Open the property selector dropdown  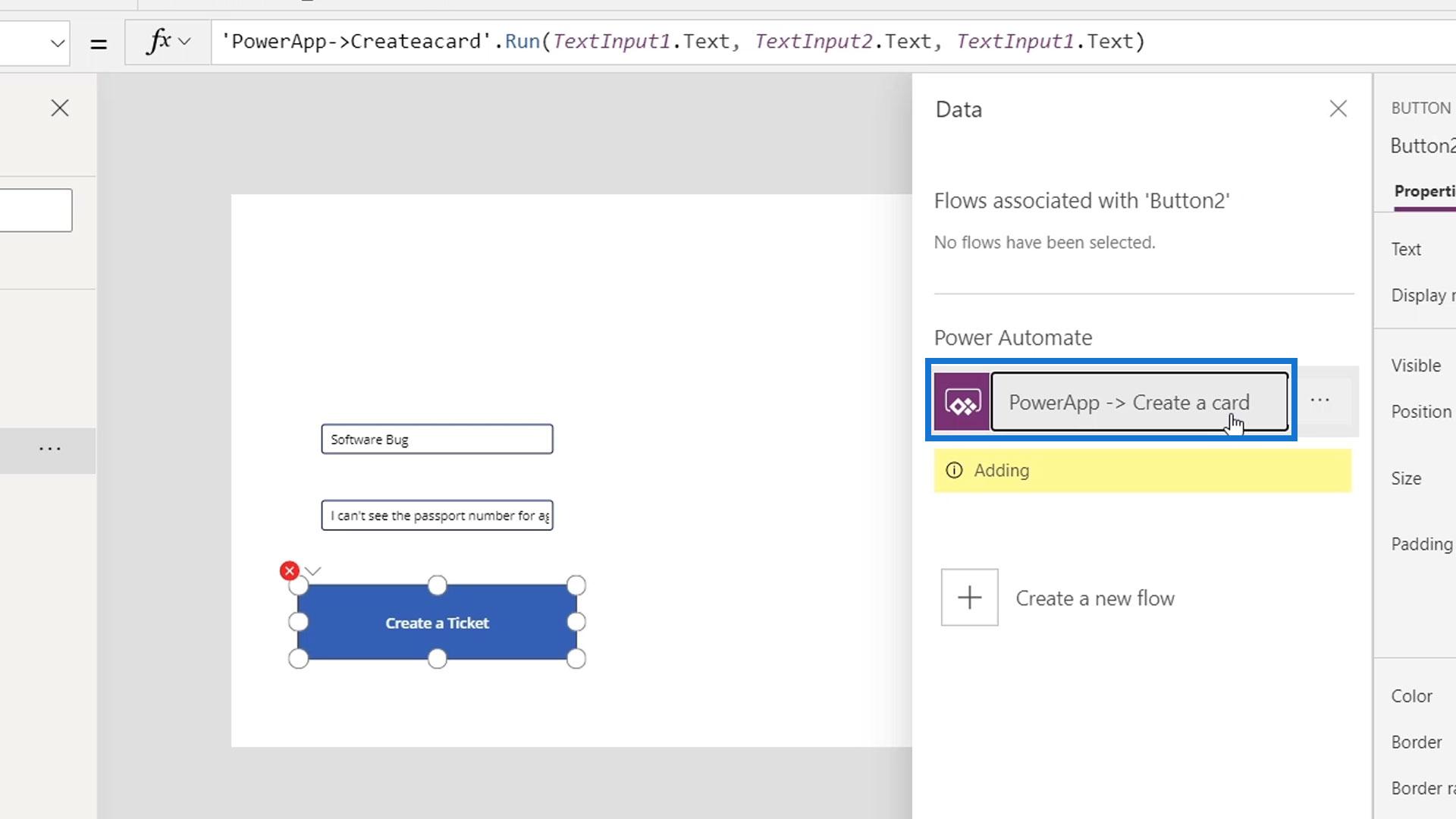pos(57,43)
